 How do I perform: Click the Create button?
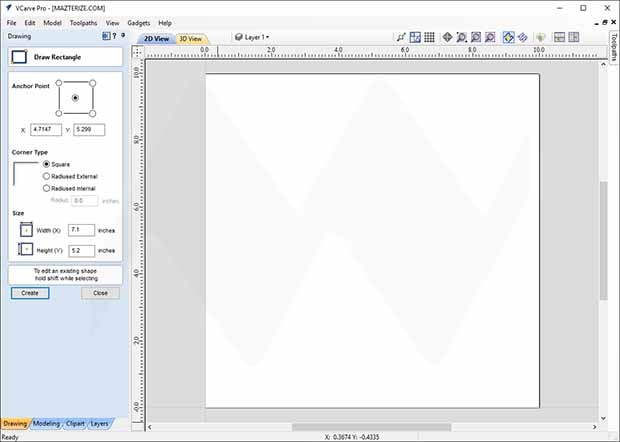pyautogui.click(x=30, y=293)
